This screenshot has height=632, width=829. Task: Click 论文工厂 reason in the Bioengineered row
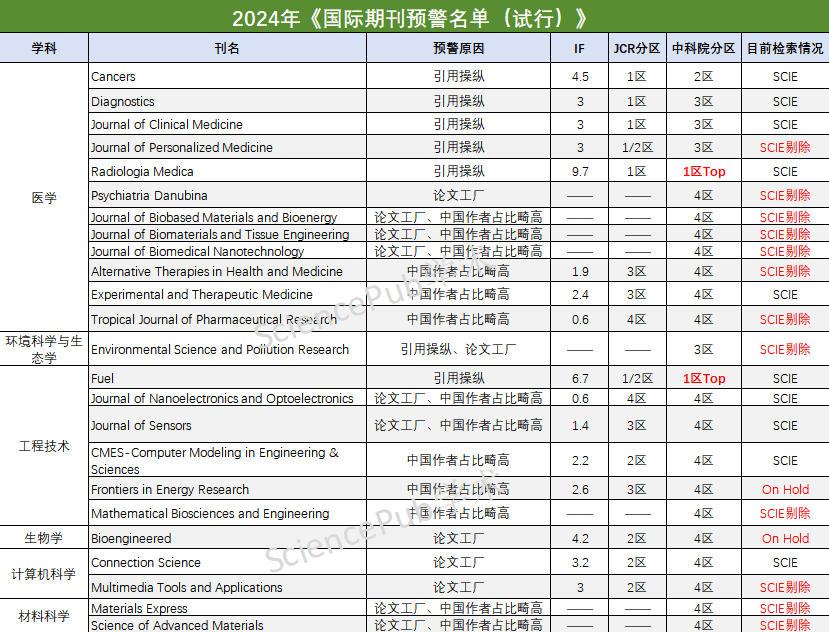458,538
